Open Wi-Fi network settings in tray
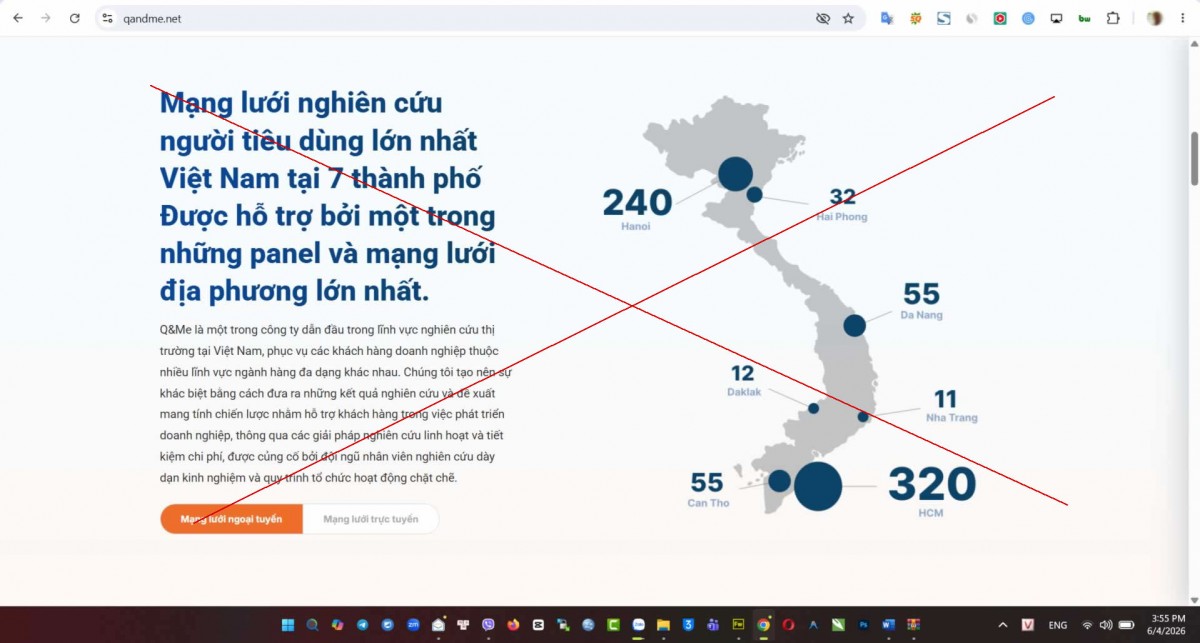The height and width of the screenshot is (643, 1200). (1087, 625)
